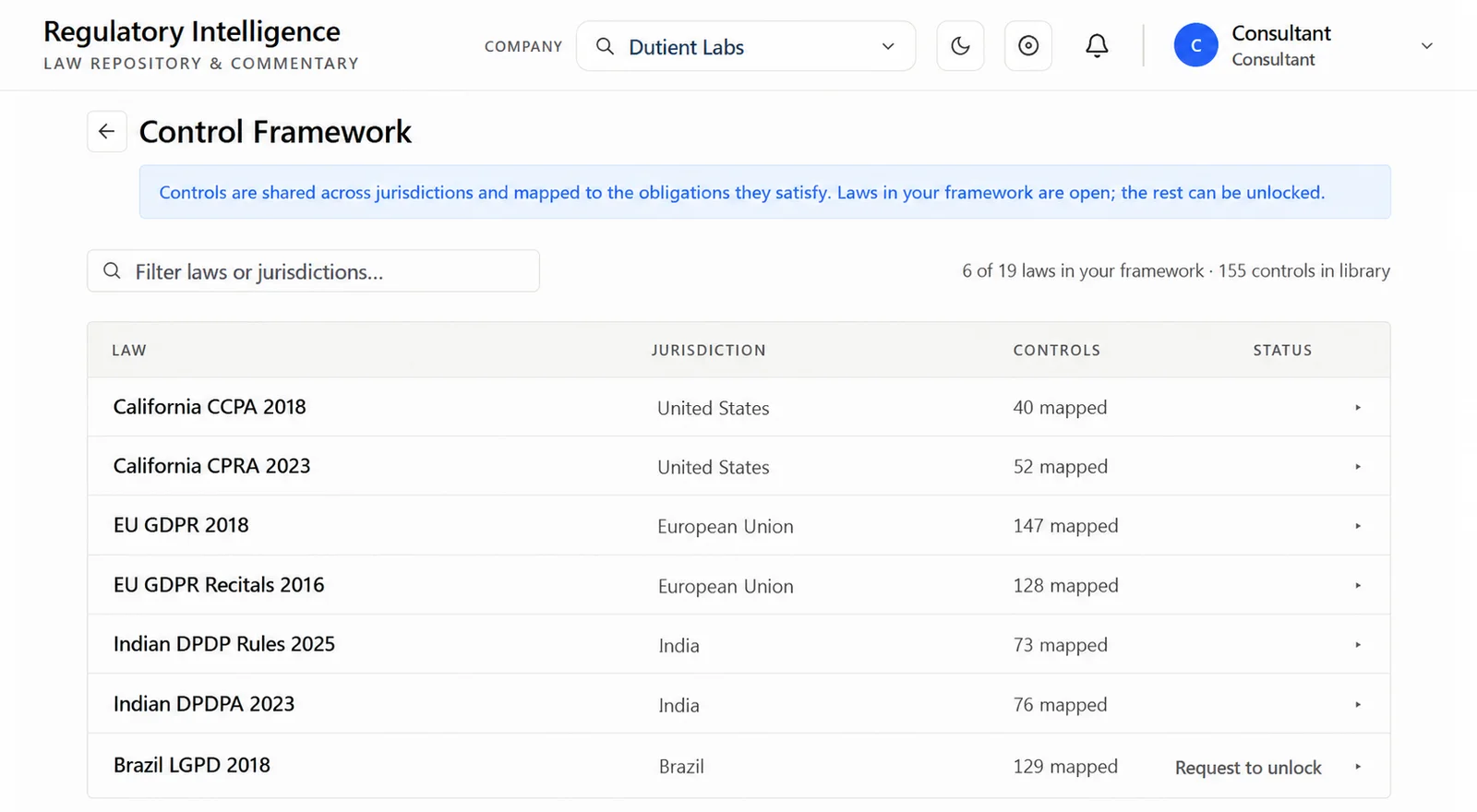
Task: Open notifications bell
Action: 1097,46
